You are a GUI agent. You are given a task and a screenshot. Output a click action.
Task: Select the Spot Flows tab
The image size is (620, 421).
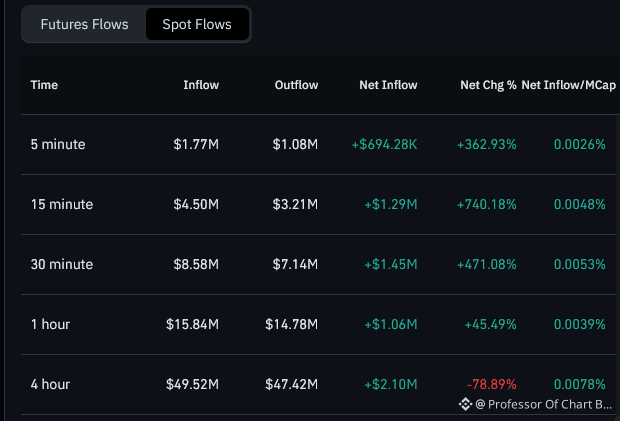click(197, 25)
